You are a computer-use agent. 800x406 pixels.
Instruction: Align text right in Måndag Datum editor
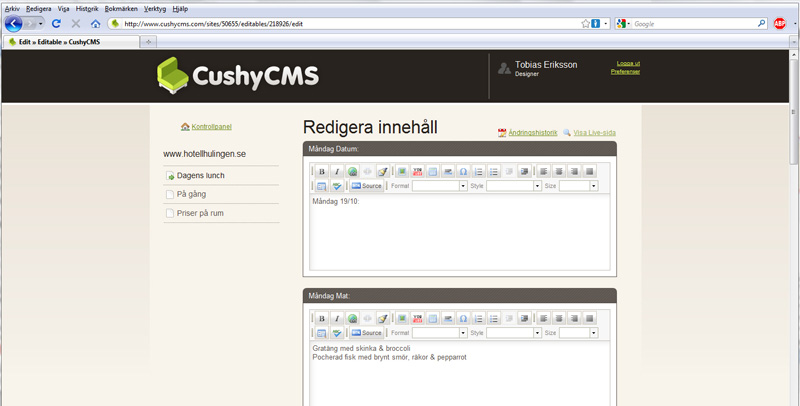(574, 171)
